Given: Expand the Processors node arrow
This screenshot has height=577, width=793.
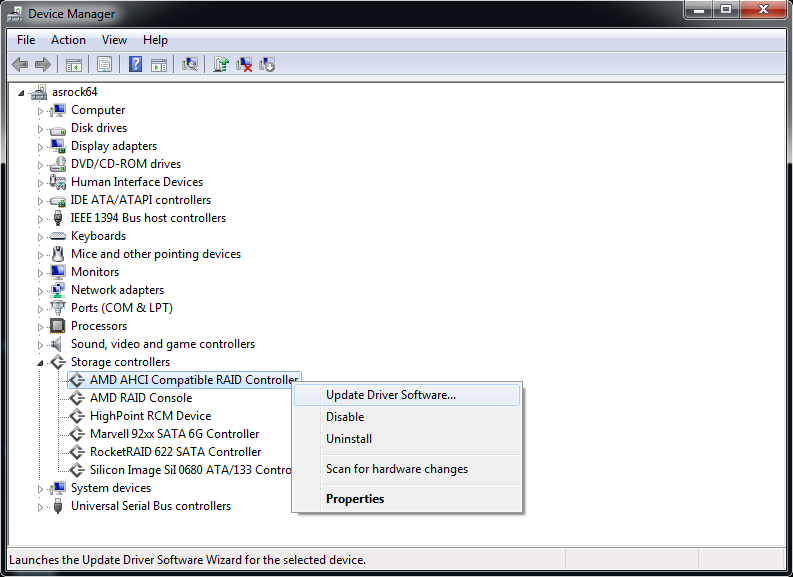Looking at the screenshot, I should pos(40,327).
